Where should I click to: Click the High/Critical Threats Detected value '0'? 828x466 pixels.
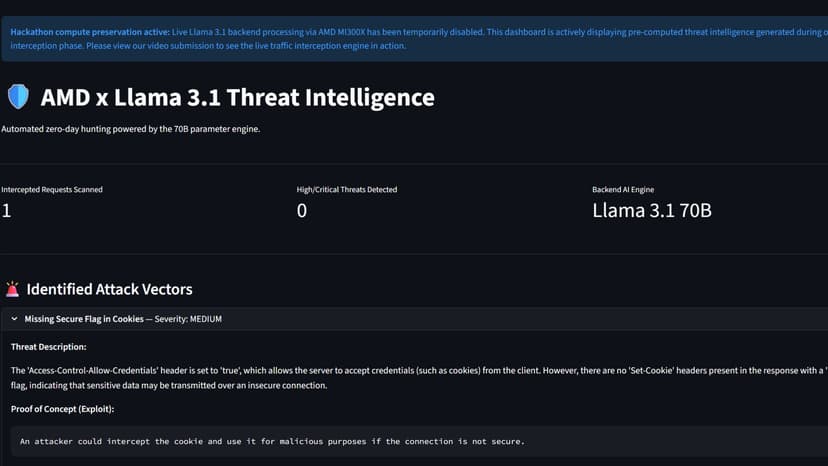click(302, 211)
